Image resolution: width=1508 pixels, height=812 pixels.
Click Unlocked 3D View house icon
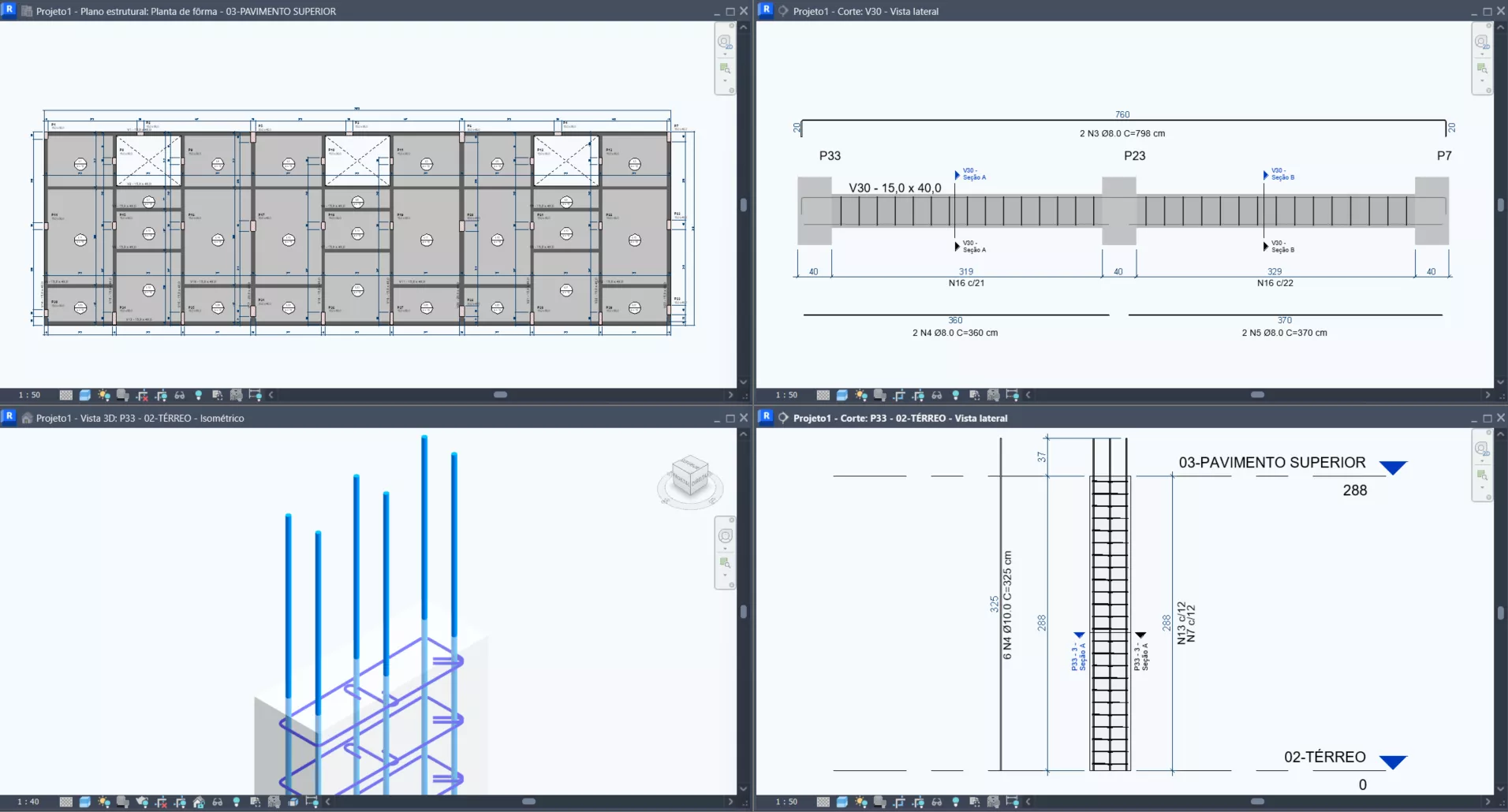(199, 802)
